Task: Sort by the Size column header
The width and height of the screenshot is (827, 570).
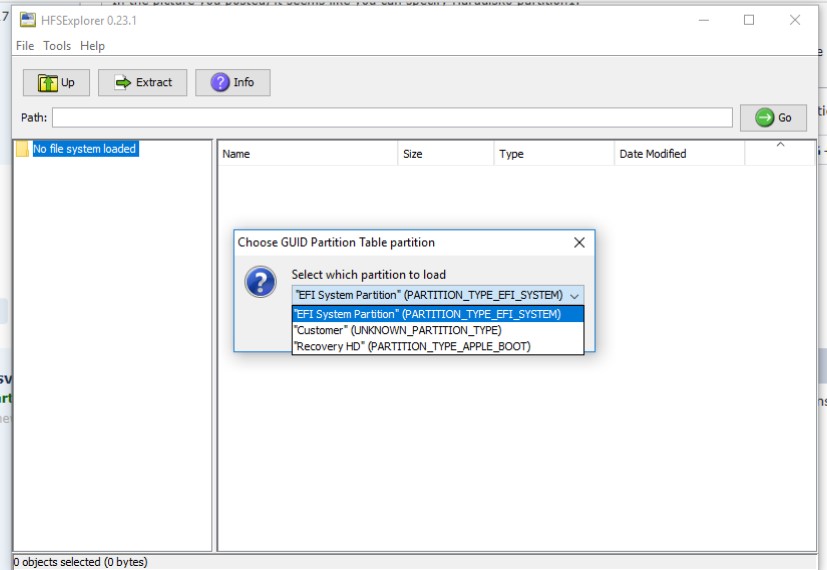Action: click(x=446, y=154)
